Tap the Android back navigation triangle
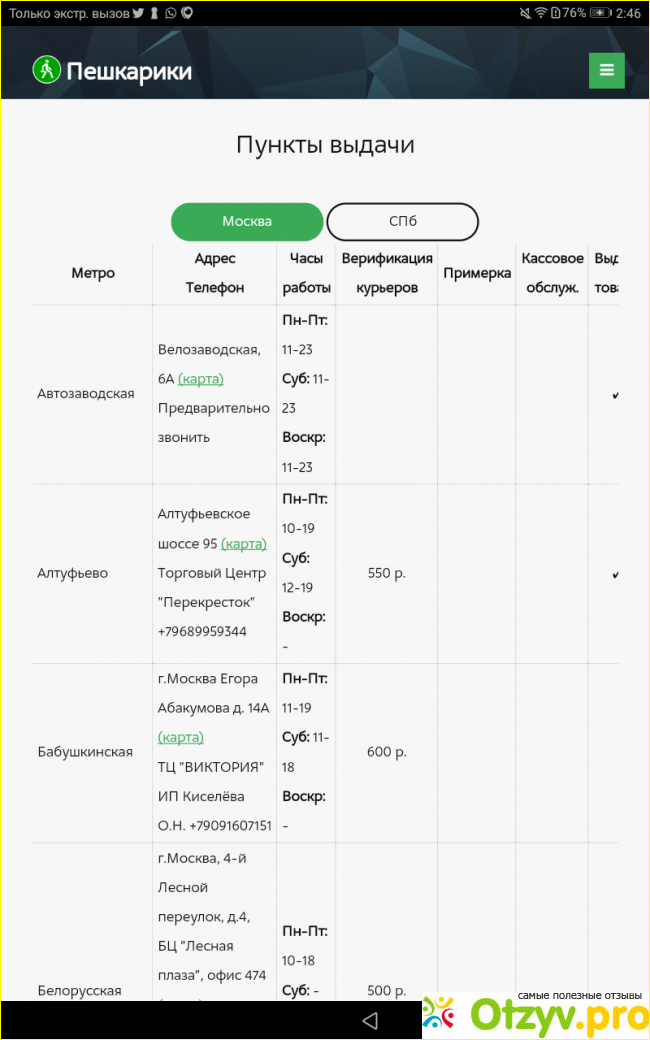 tap(370, 1020)
